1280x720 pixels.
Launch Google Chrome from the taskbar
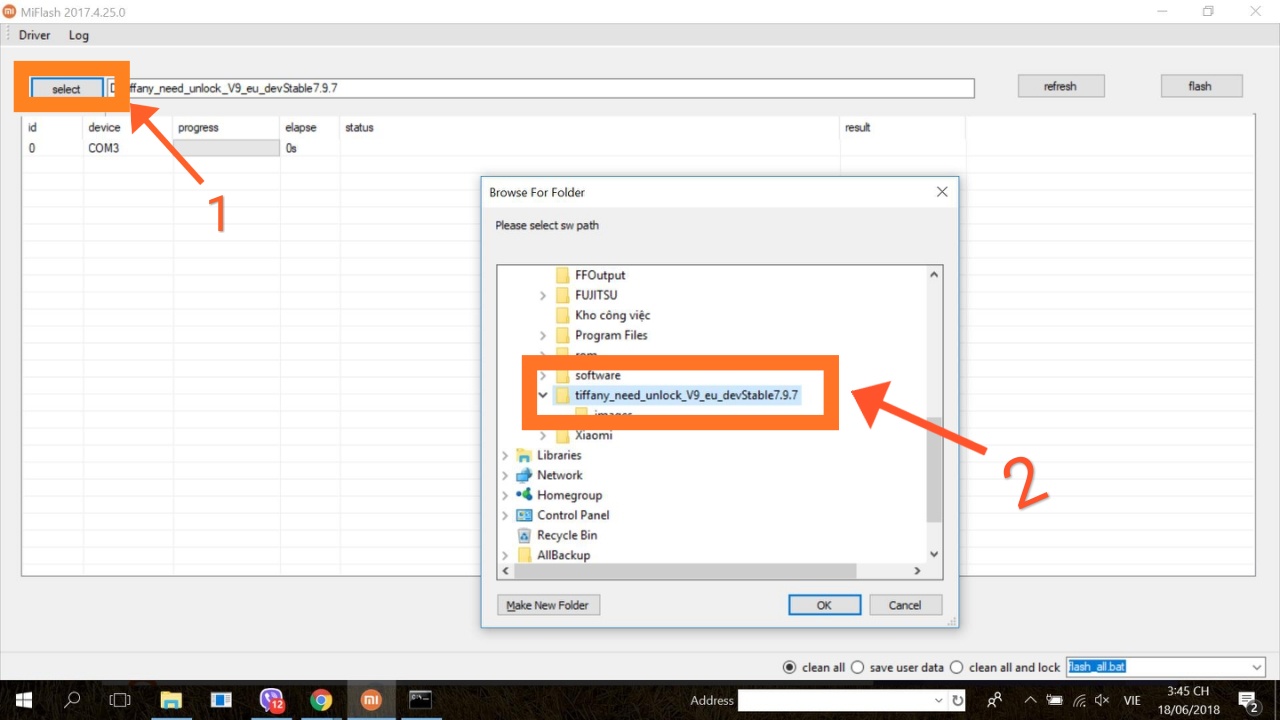(x=320, y=700)
